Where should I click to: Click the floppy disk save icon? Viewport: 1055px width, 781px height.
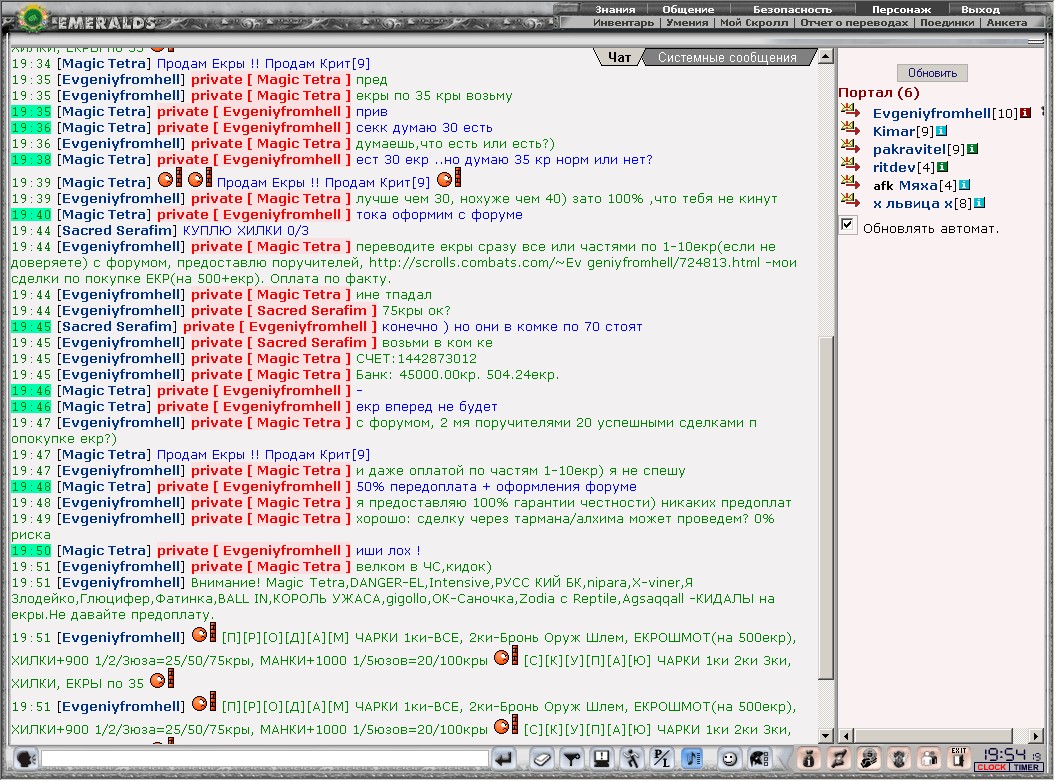click(602, 759)
